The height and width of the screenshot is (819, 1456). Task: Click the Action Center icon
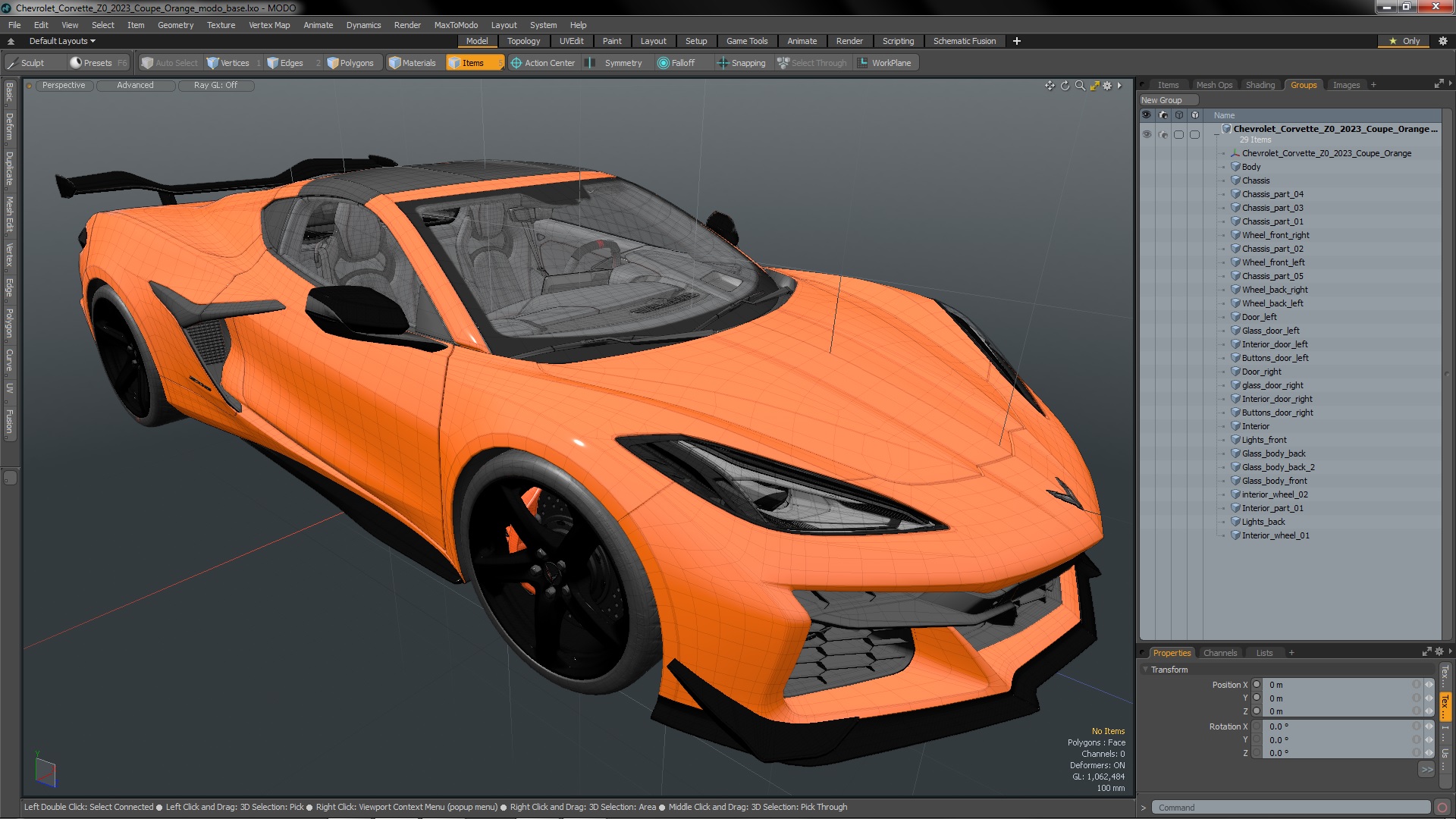[516, 63]
